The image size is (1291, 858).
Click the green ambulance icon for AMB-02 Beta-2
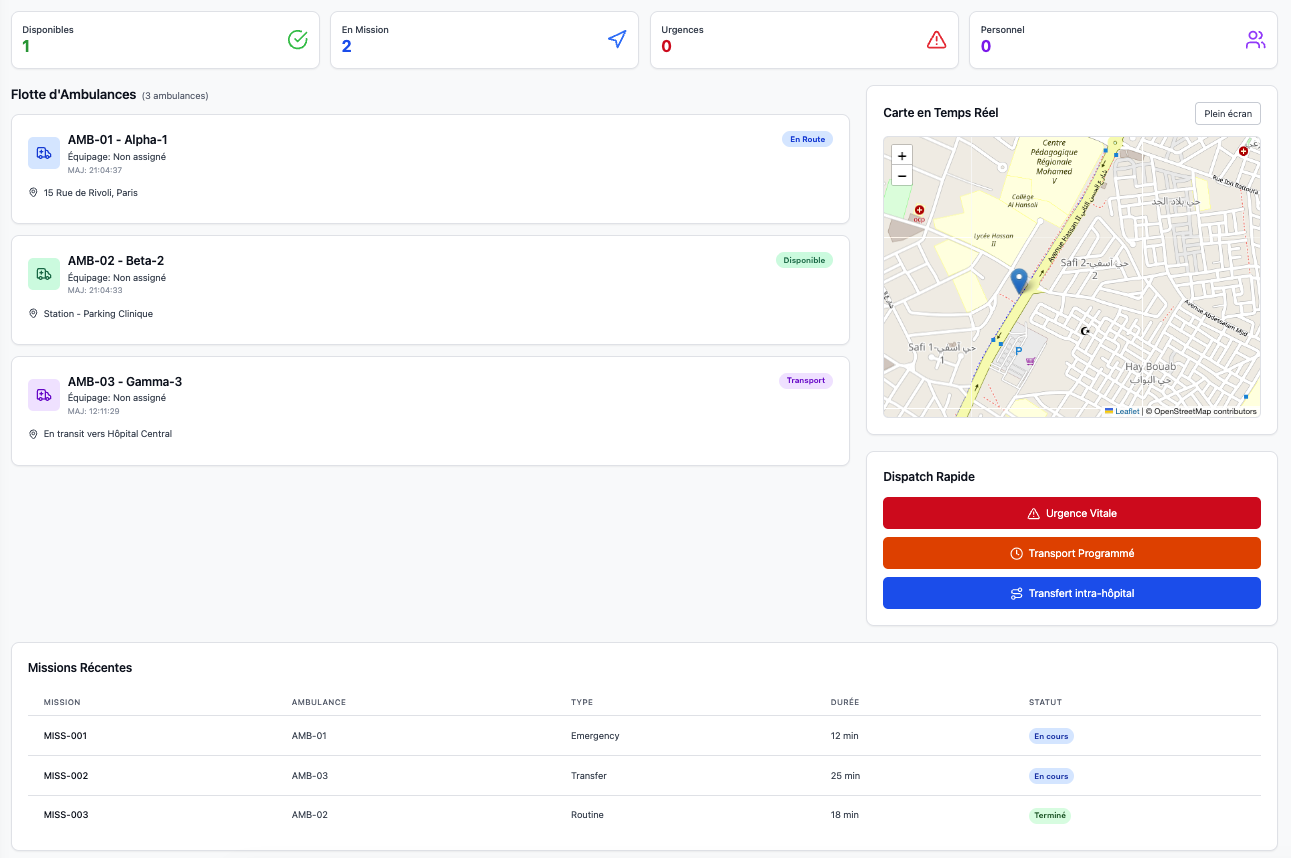(44, 274)
